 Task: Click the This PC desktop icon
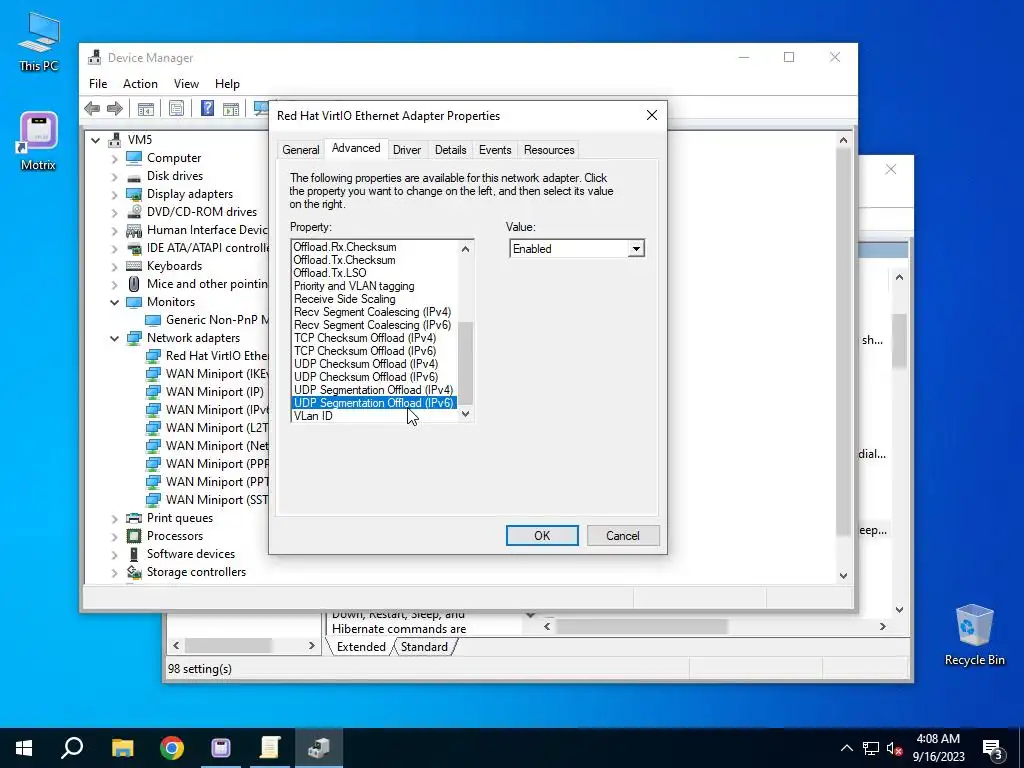(39, 41)
